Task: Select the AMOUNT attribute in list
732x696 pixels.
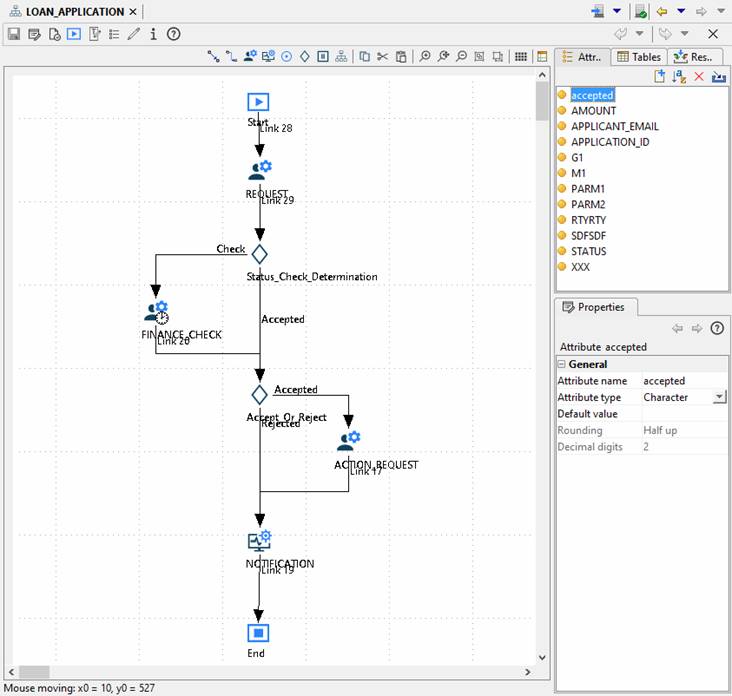Action: click(x=593, y=111)
